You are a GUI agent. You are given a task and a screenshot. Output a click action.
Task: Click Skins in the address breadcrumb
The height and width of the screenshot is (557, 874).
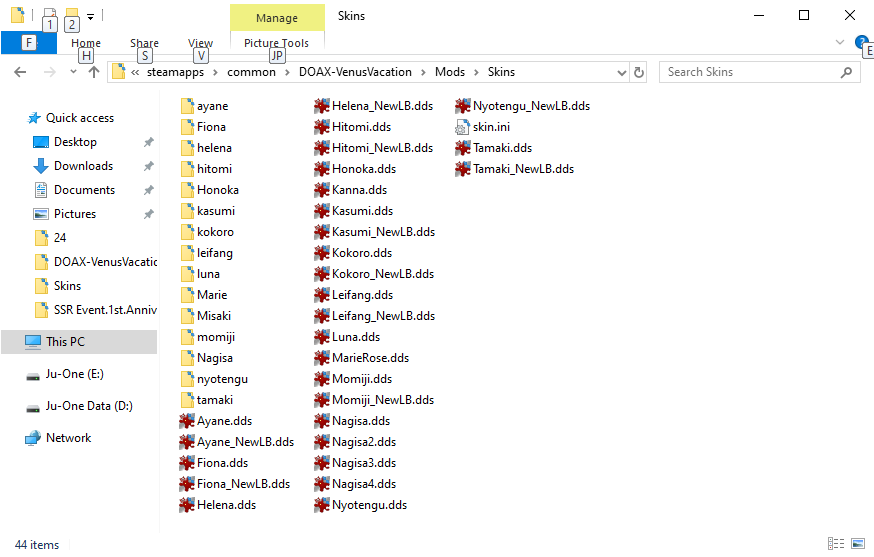pos(501,72)
